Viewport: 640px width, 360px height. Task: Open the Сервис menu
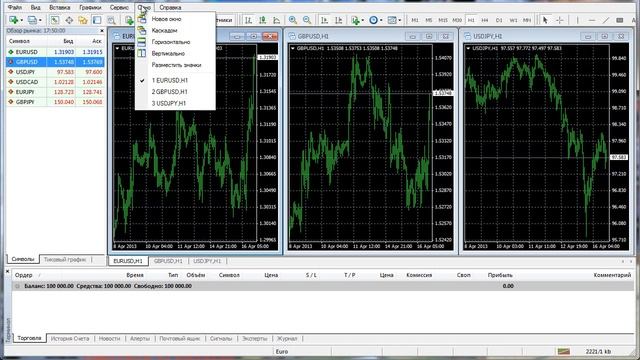click(119, 7)
